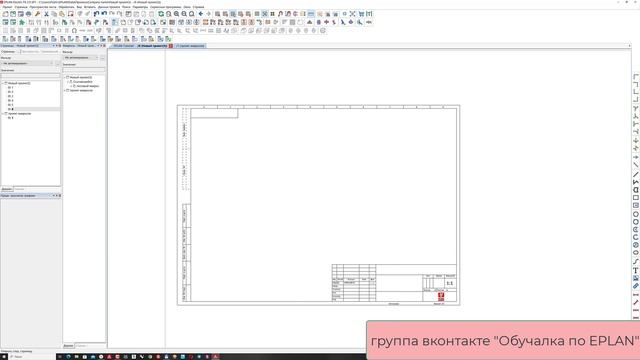Collapse Новый проект(1) node in macros tree
This screenshot has width=640, height=360.
[64, 77]
